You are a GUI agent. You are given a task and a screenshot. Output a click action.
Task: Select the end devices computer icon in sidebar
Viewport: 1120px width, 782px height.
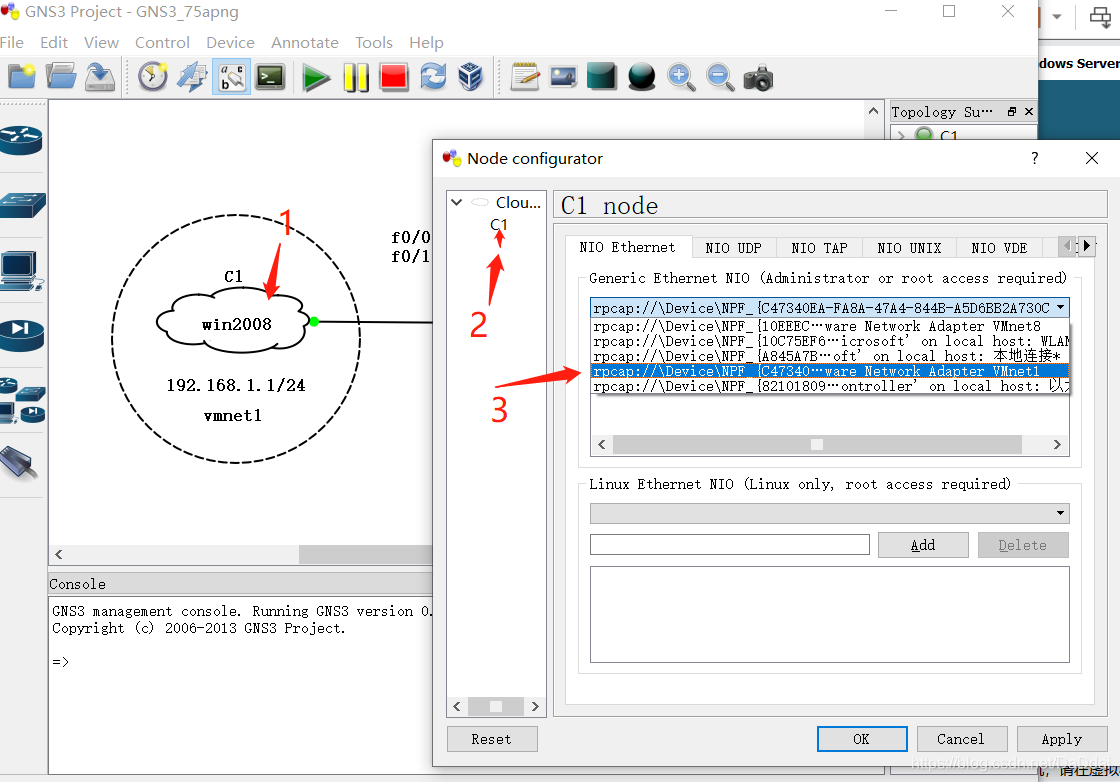tap(21, 271)
